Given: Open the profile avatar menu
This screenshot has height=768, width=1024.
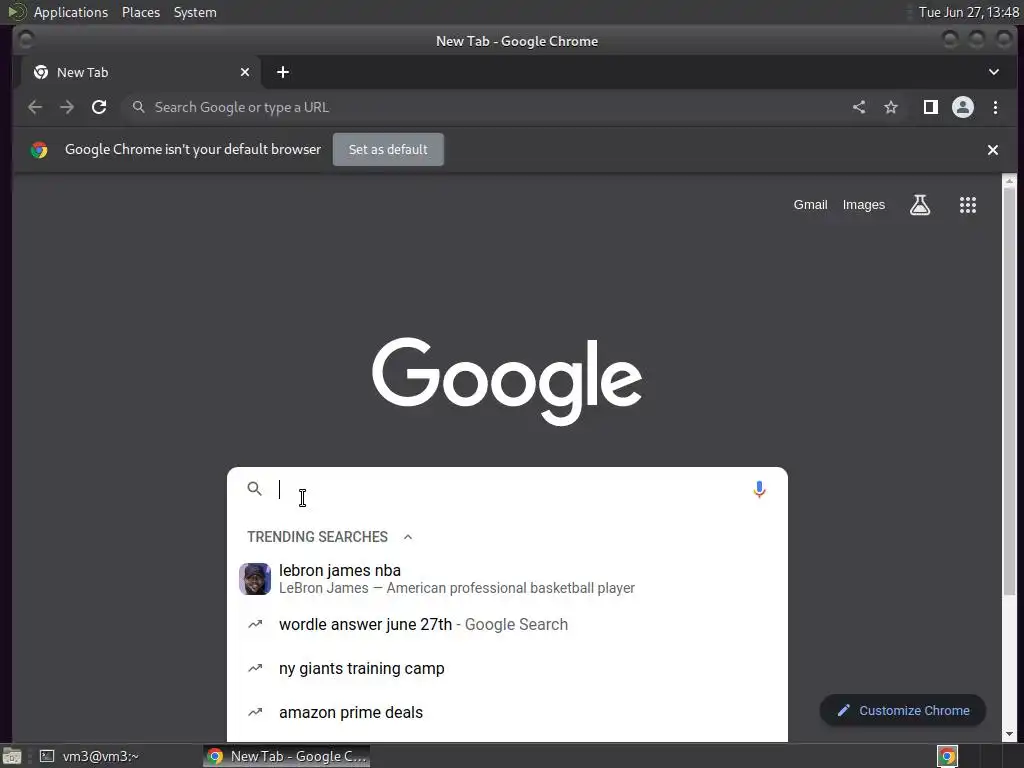Looking at the screenshot, I should coord(963,107).
